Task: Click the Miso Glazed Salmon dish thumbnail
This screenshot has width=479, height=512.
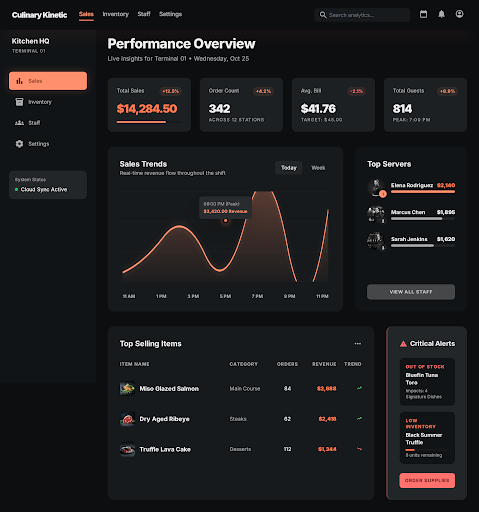Action: coord(127,388)
